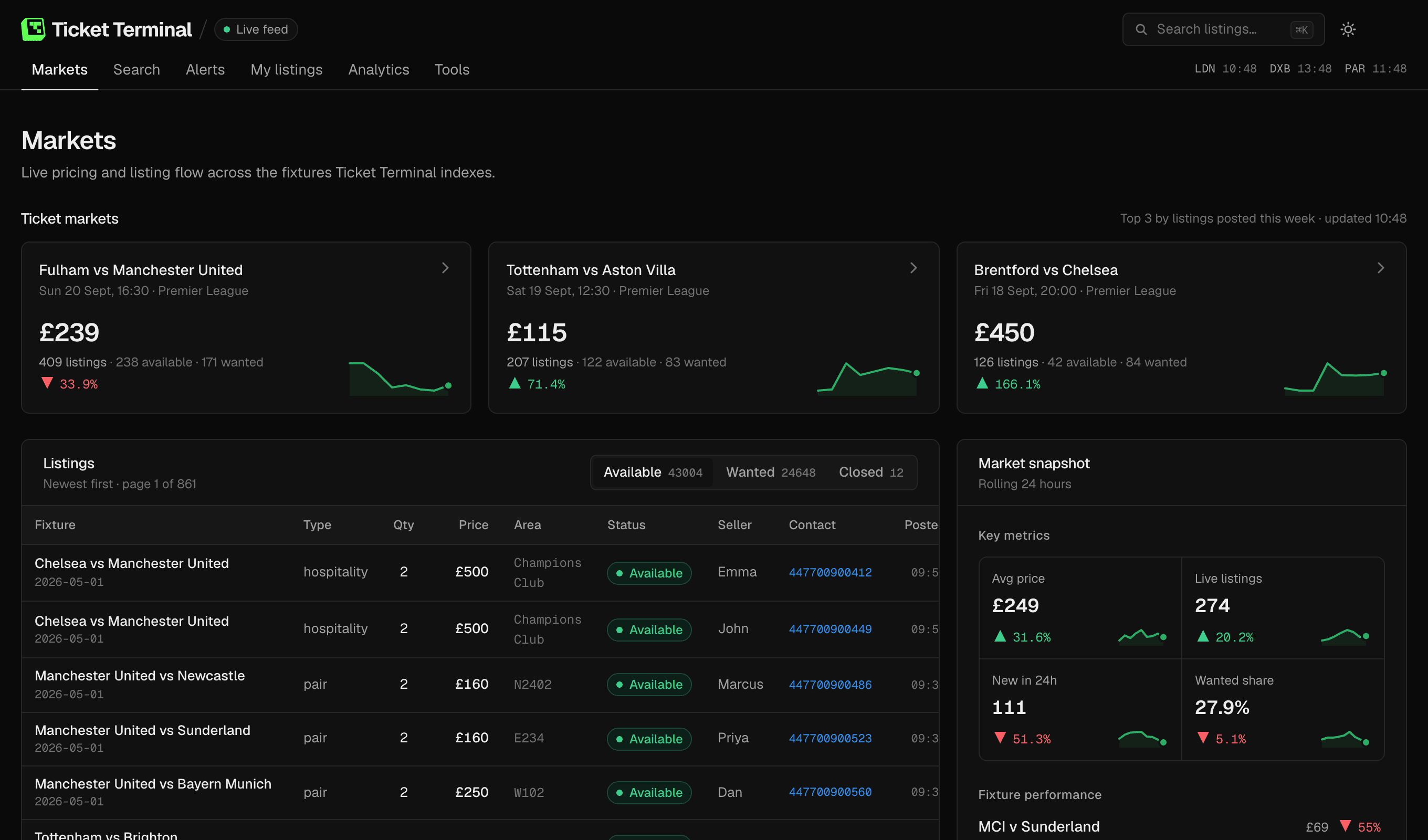Click MCI v Sunderland fixture performance row
Screen dimensions: 1428x840
(1181, 827)
